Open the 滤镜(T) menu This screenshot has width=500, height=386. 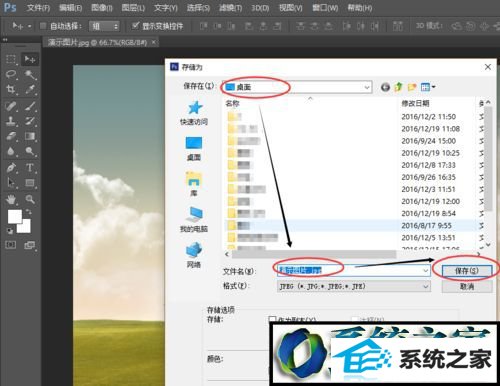click(x=230, y=8)
